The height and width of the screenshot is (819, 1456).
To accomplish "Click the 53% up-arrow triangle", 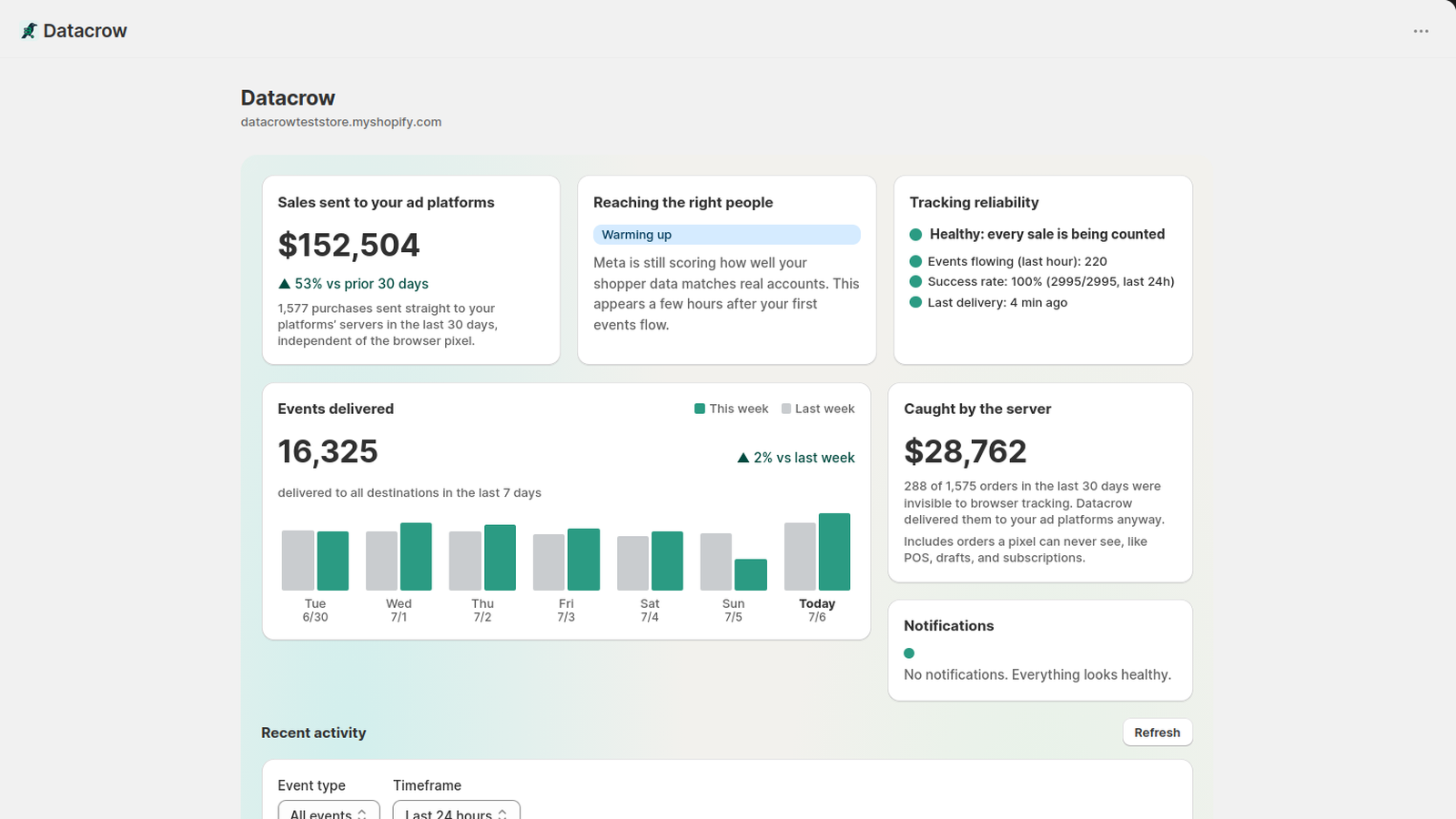I will 284,284.
